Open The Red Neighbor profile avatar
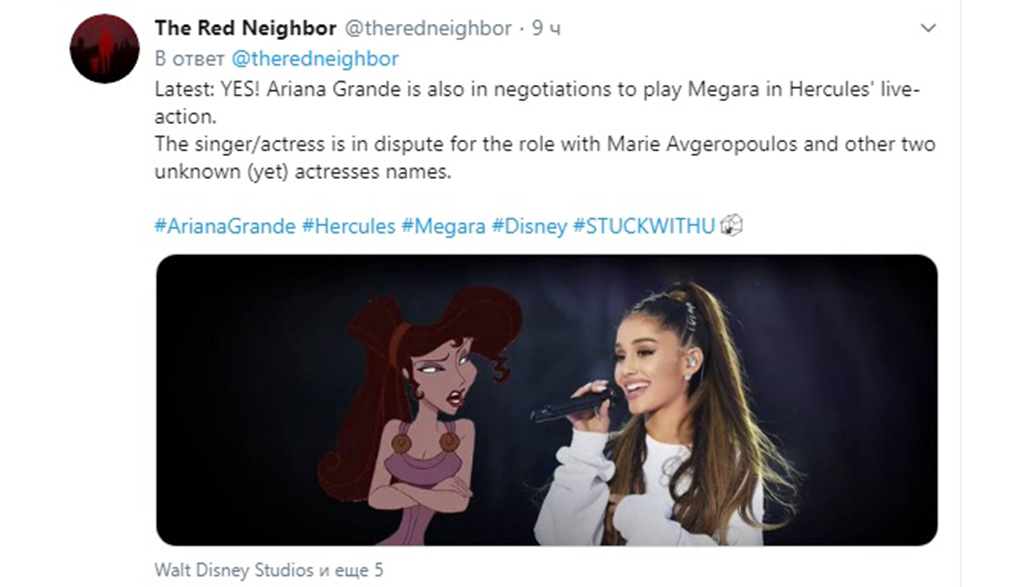This screenshot has width=1024, height=587. coord(104,48)
